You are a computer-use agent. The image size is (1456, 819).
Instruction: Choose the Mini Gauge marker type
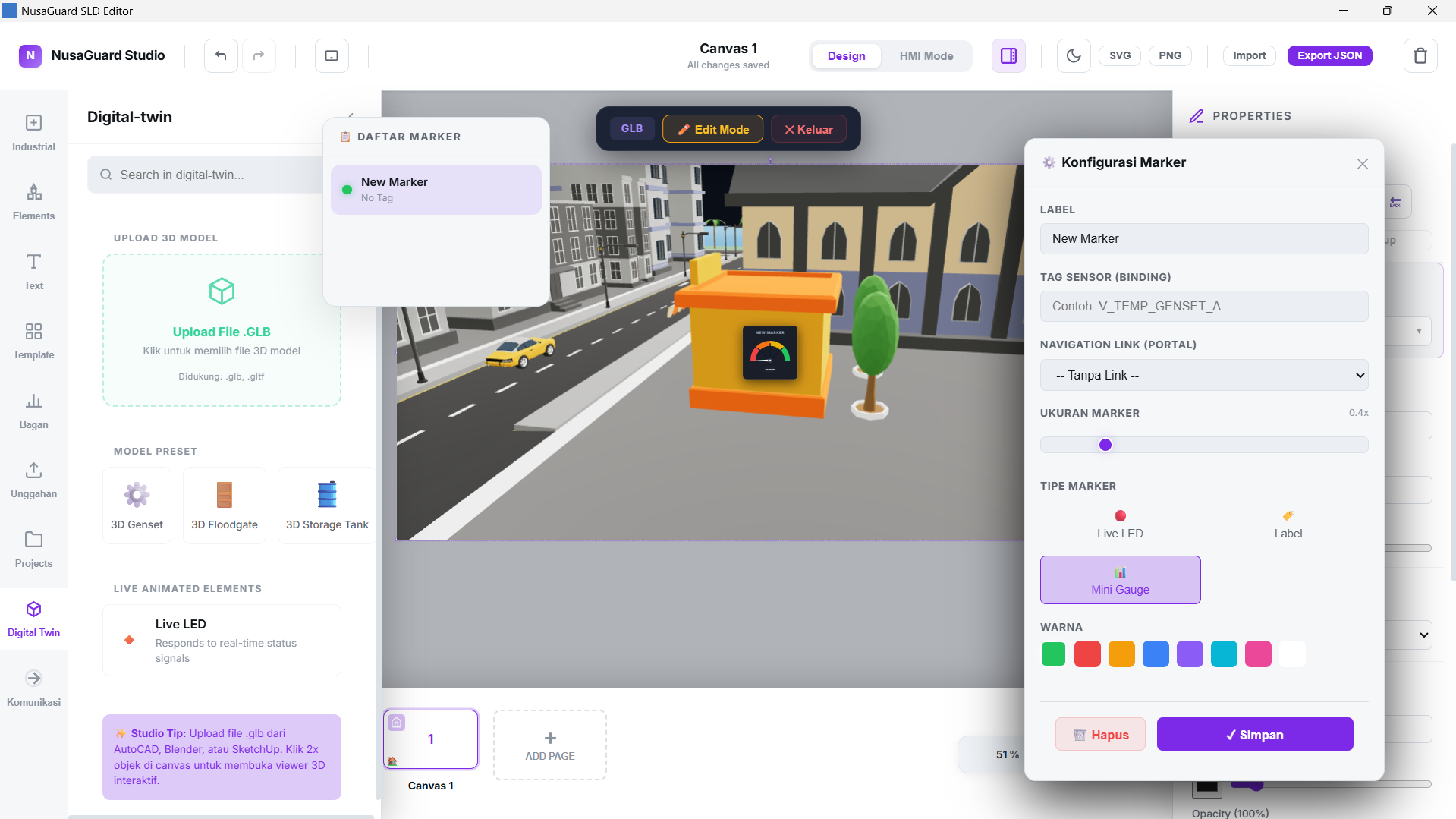1120,580
